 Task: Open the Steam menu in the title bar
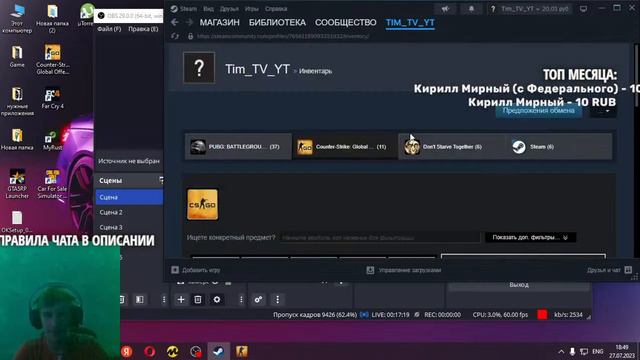coord(184,9)
